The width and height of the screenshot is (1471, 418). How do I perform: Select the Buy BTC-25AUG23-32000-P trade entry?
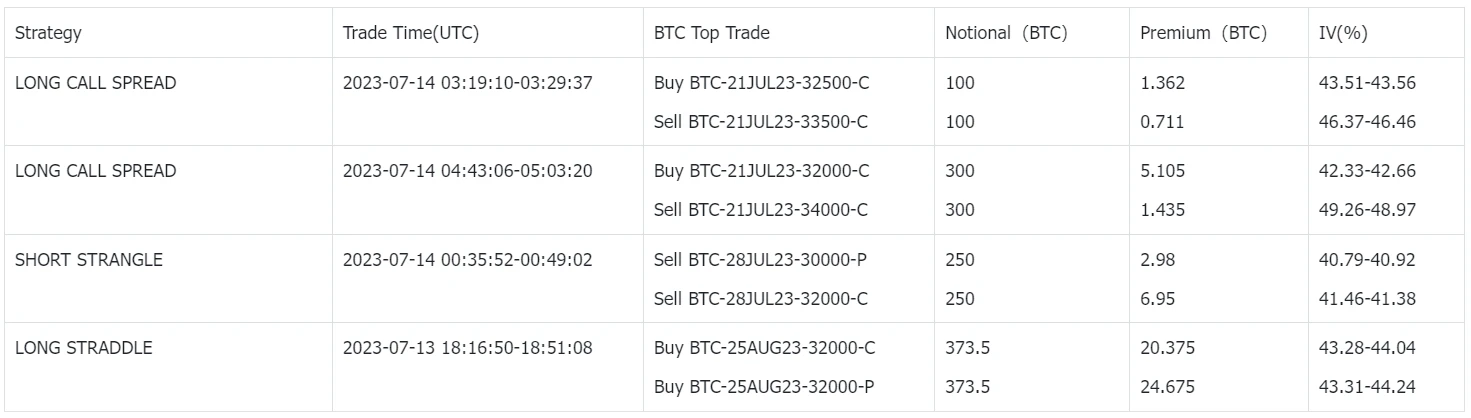click(765, 386)
